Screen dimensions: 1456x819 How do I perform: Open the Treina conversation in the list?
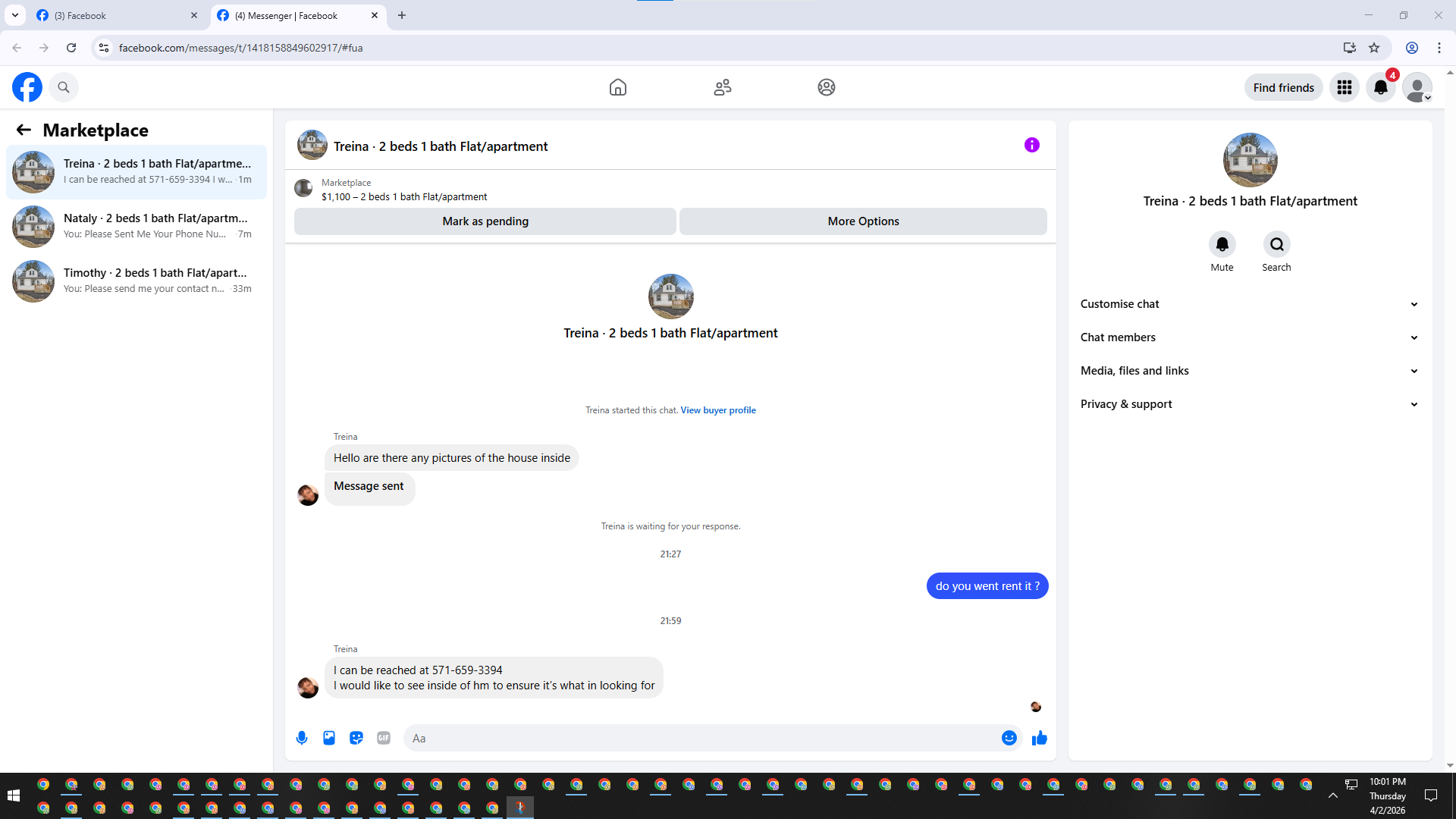pyautogui.click(x=136, y=172)
